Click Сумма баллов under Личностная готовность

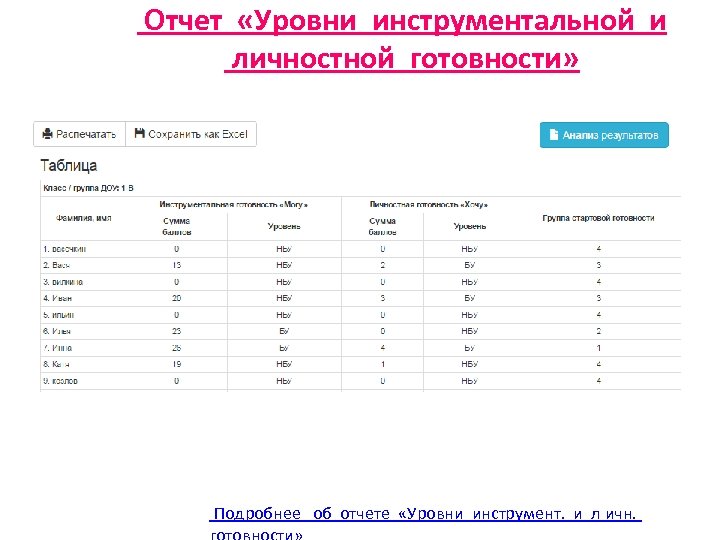point(382,226)
